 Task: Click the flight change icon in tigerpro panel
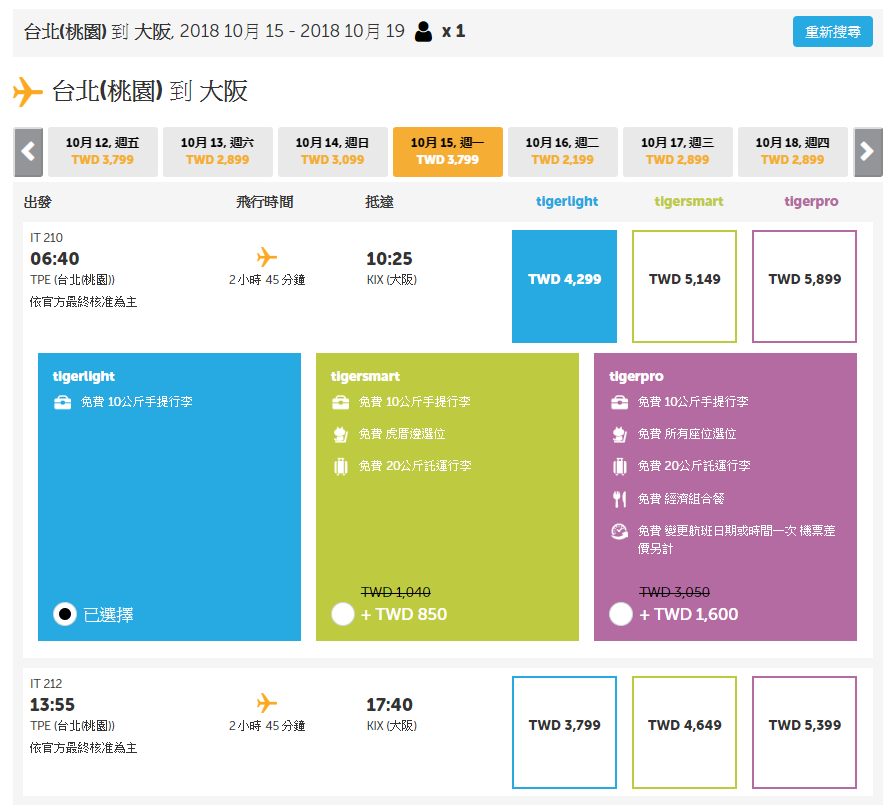point(620,532)
